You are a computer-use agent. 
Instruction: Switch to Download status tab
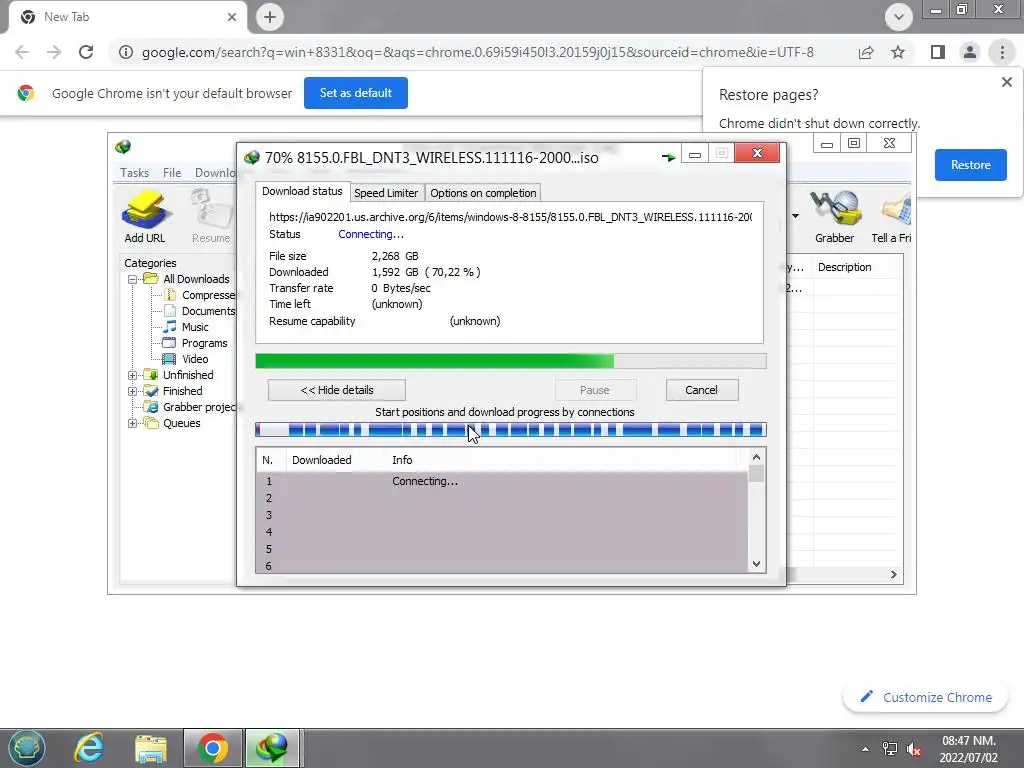[x=302, y=191]
